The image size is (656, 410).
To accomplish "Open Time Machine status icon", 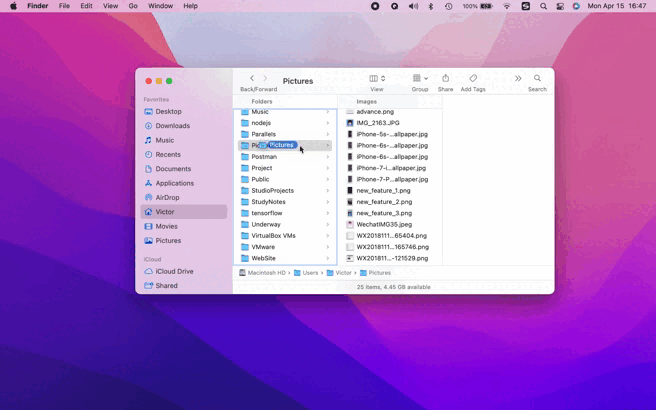I will pyautogui.click(x=448, y=6).
